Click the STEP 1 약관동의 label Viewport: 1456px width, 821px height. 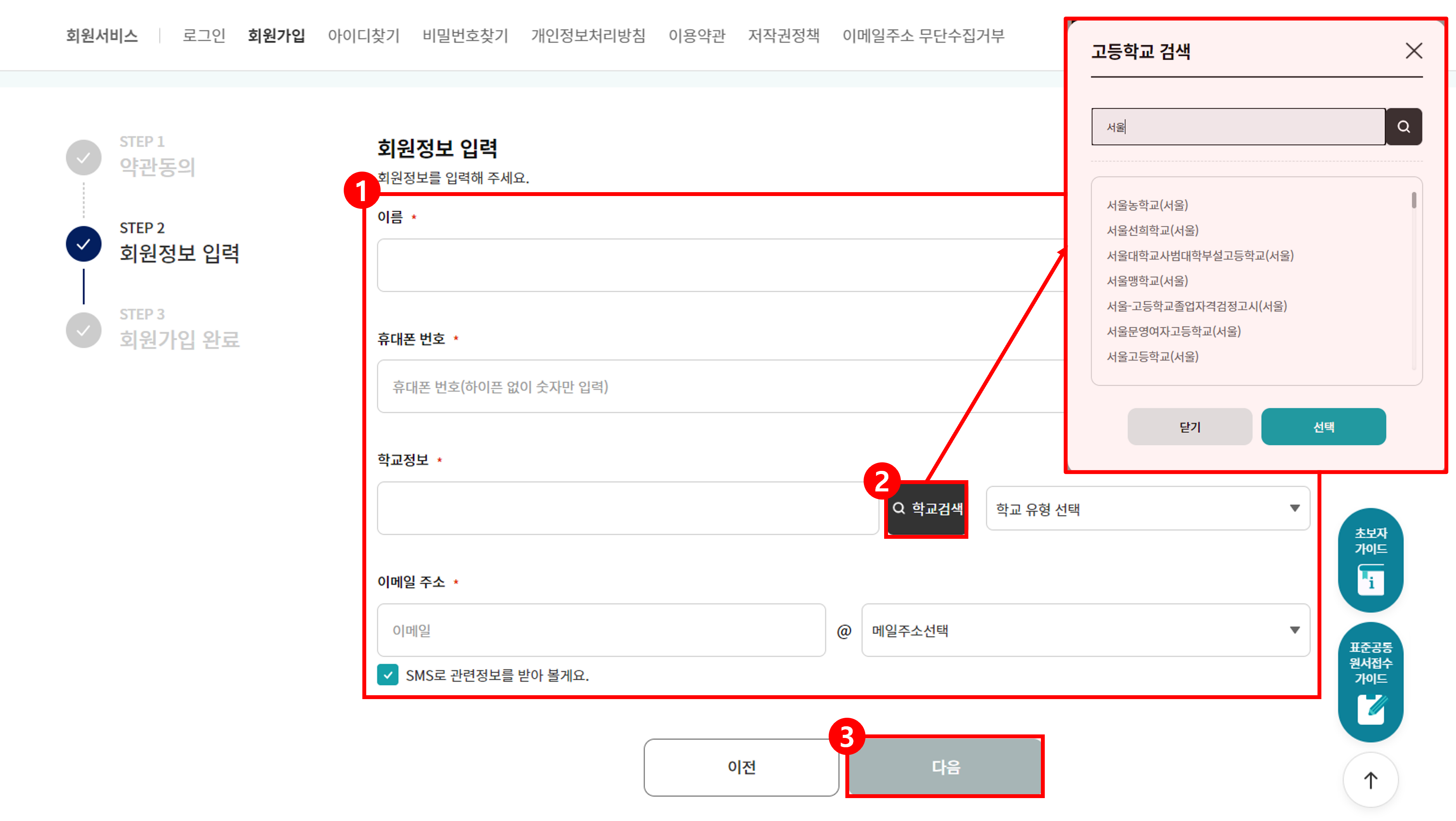pyautogui.click(x=157, y=156)
